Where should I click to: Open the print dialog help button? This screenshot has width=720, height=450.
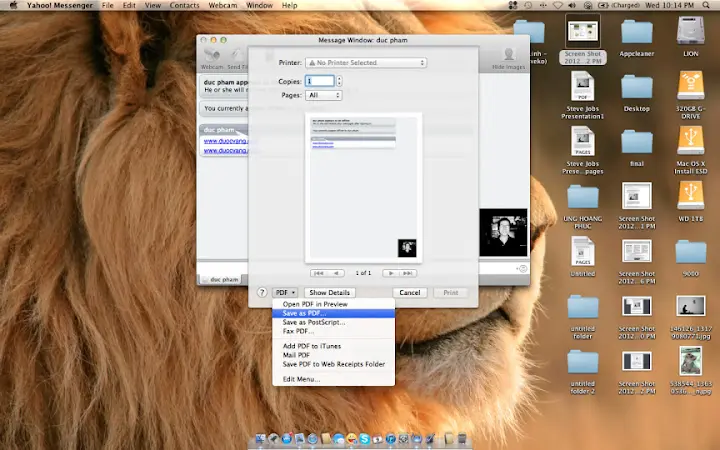click(x=262, y=292)
